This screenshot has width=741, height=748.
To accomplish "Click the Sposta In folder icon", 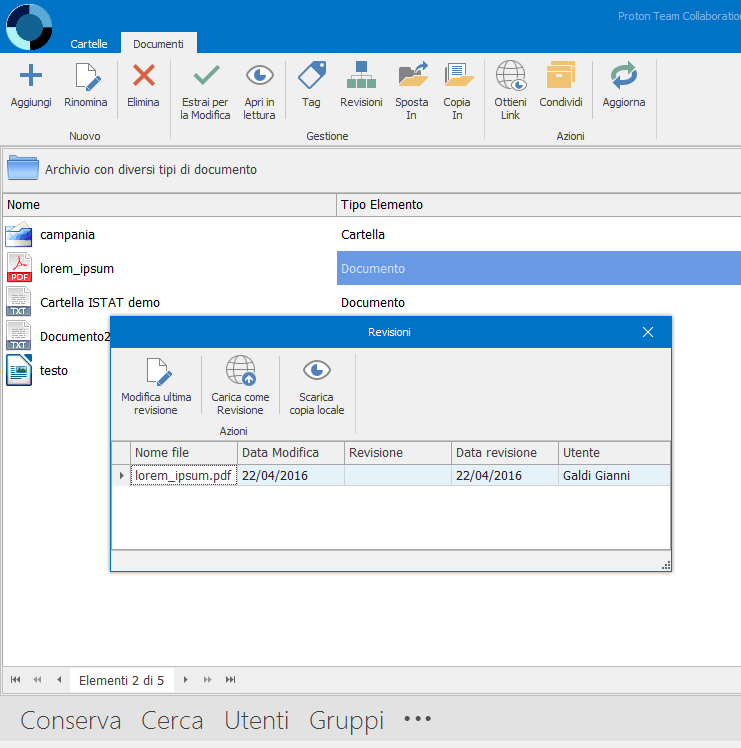I will (x=412, y=74).
